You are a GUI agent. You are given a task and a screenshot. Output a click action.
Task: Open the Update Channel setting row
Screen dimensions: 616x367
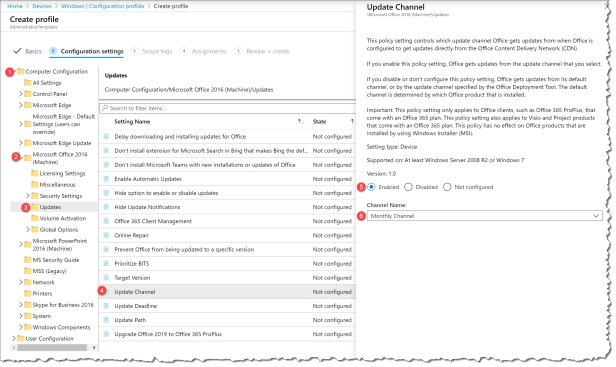pos(227,292)
